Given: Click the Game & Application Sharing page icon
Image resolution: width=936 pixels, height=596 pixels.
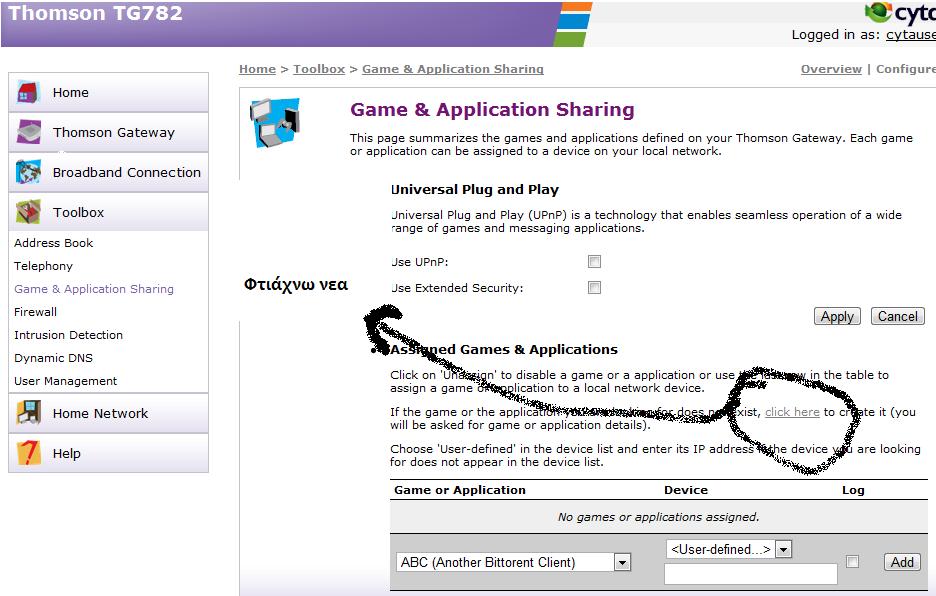Looking at the screenshot, I should [x=275, y=122].
